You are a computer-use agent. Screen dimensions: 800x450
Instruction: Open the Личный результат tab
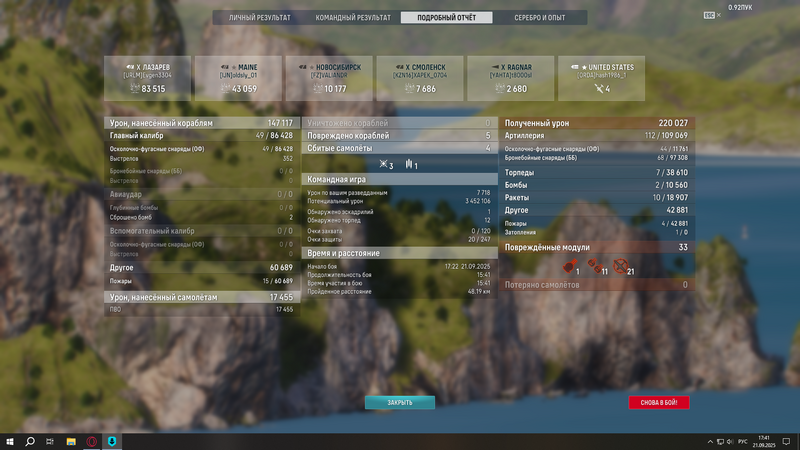coord(259,17)
